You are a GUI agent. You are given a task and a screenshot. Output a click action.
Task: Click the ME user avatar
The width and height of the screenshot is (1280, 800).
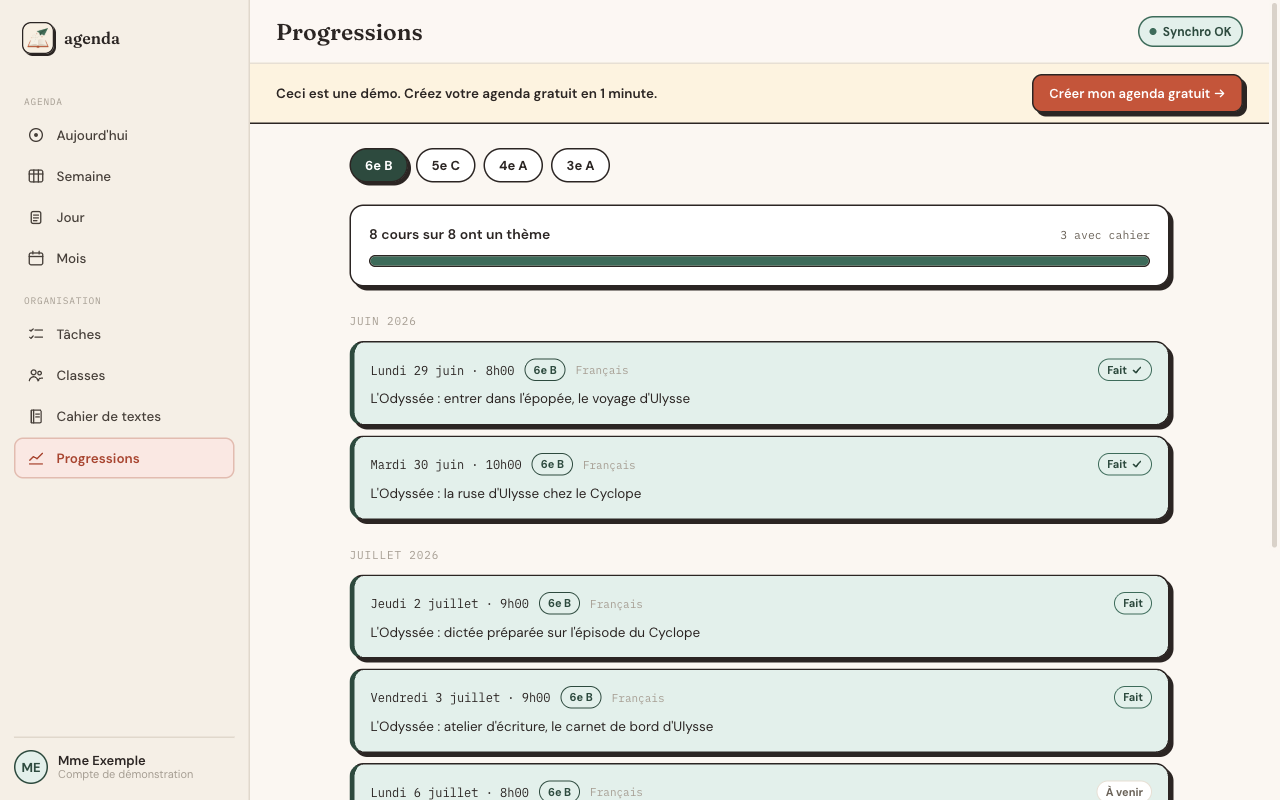pos(31,767)
